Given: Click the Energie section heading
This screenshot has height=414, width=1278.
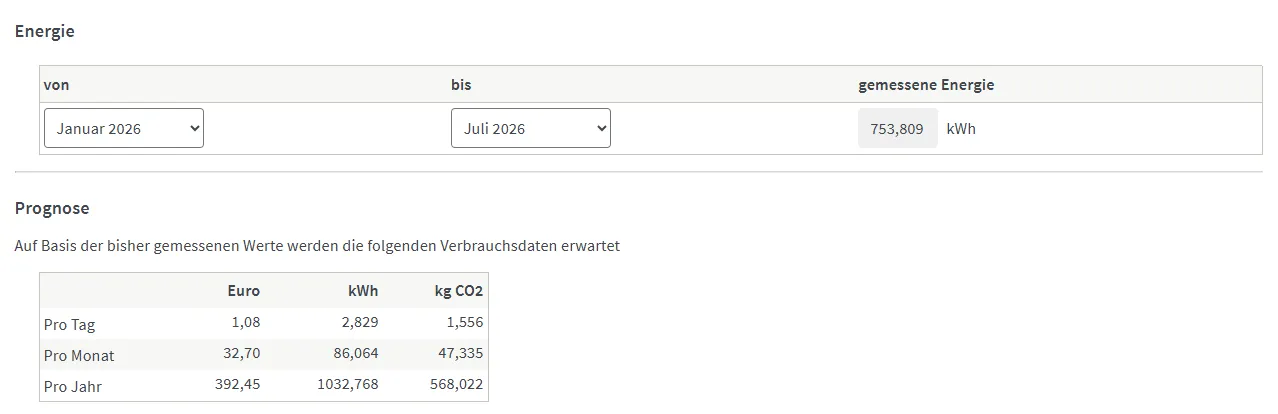Looking at the screenshot, I should pyautogui.click(x=45, y=31).
